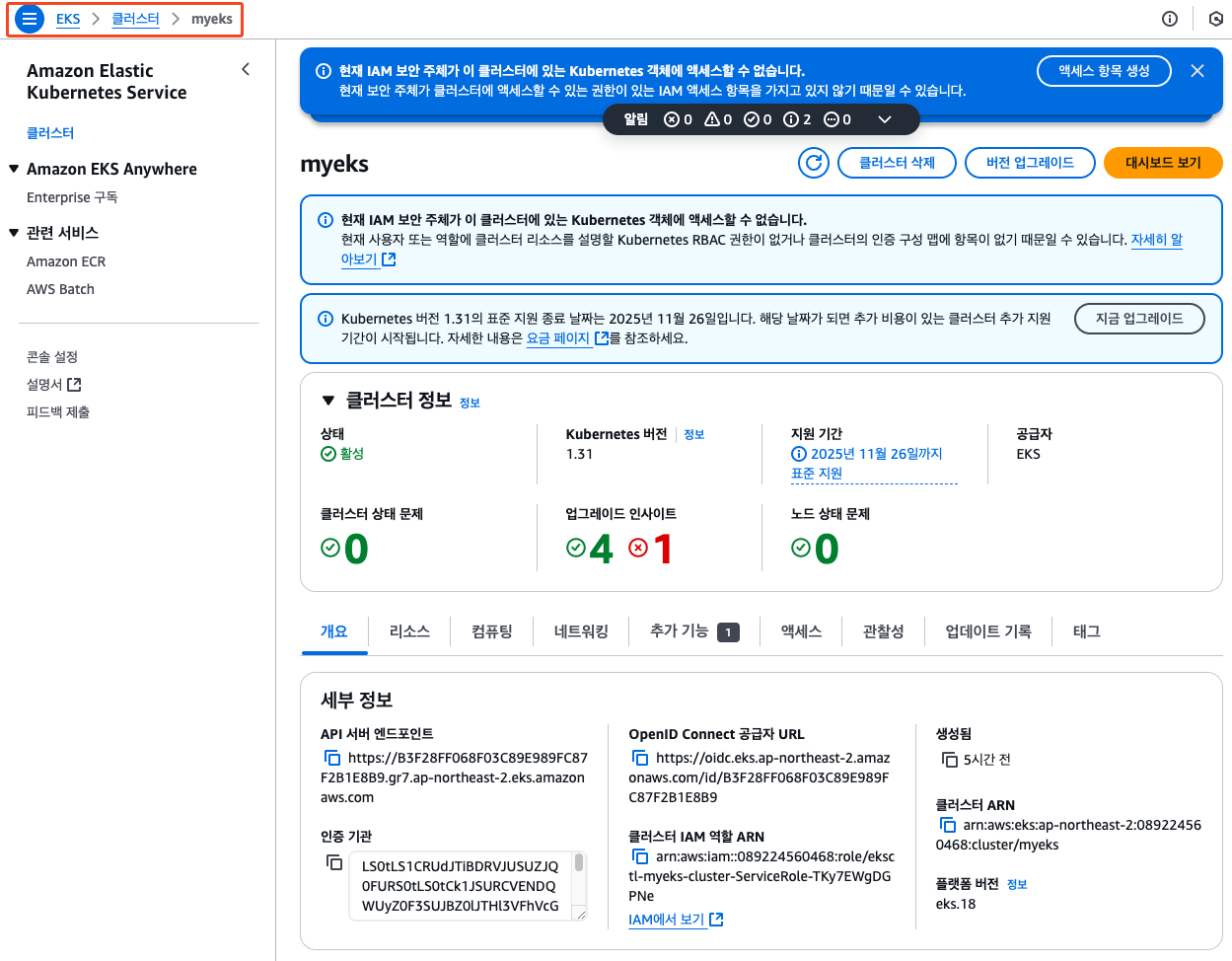
Task: Open 피드백 제출 link
Action: [58, 412]
